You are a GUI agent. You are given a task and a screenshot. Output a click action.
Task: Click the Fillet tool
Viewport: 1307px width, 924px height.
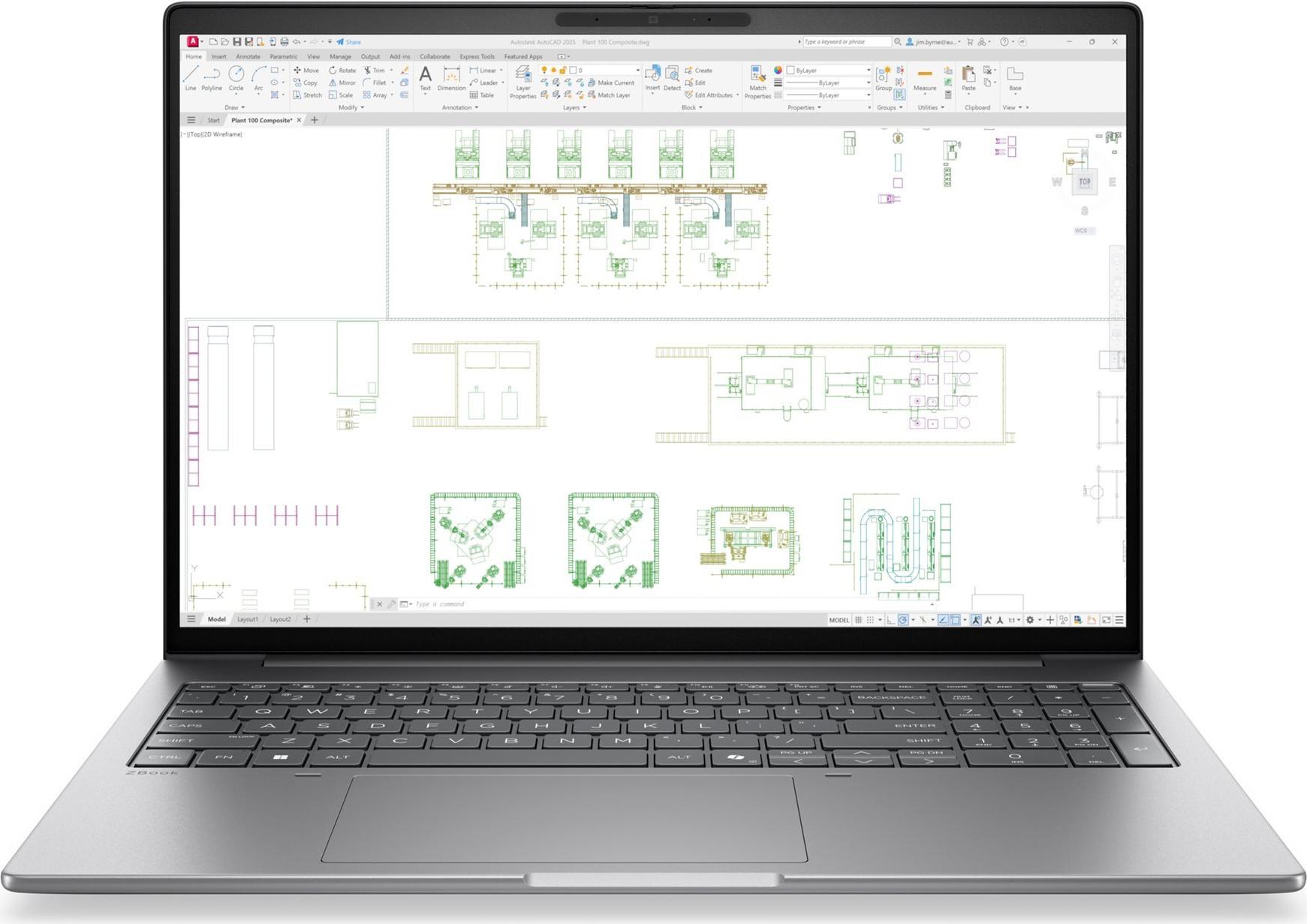tap(375, 83)
